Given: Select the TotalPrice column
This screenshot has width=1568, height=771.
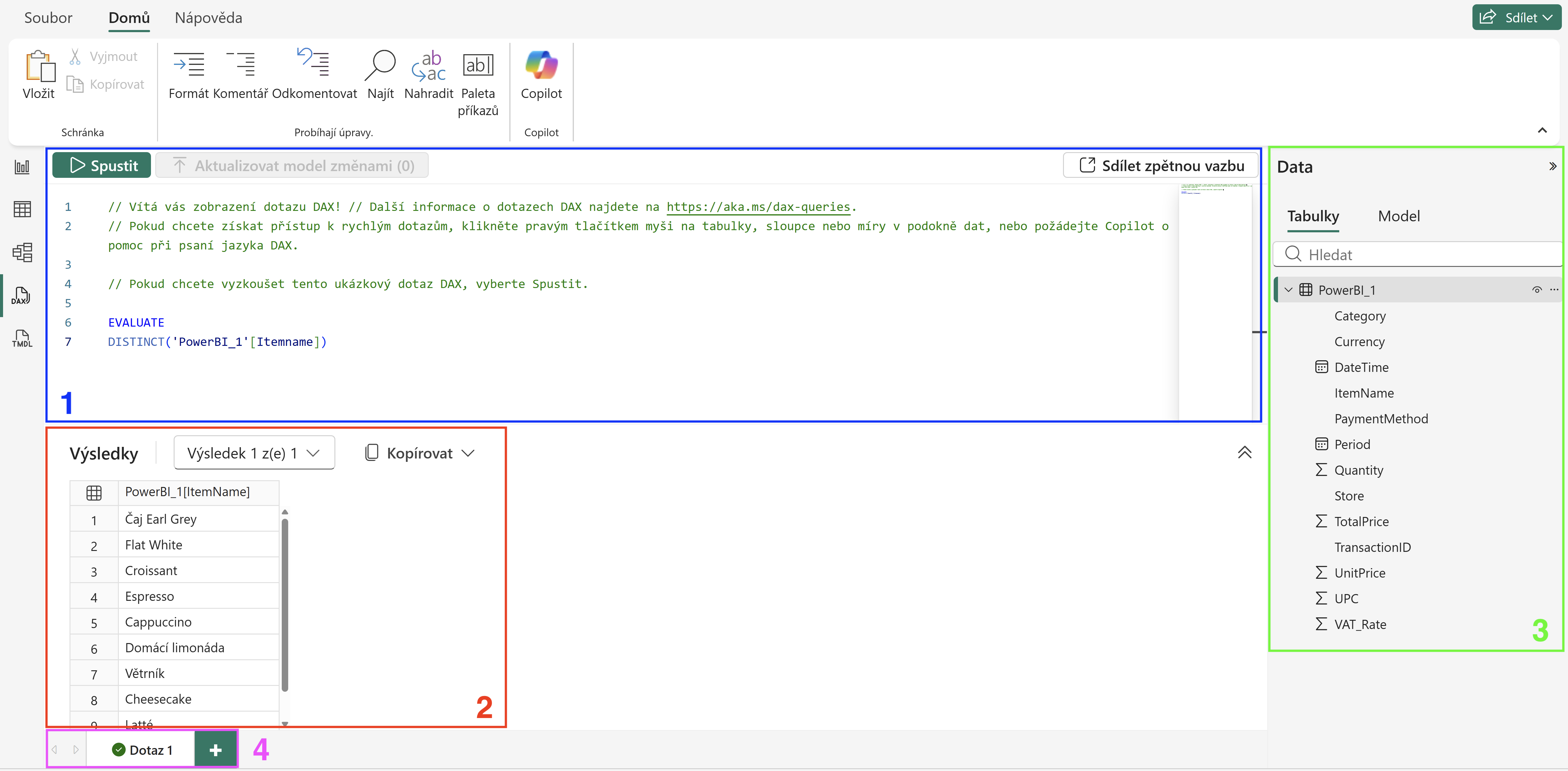Looking at the screenshot, I should 1361,522.
